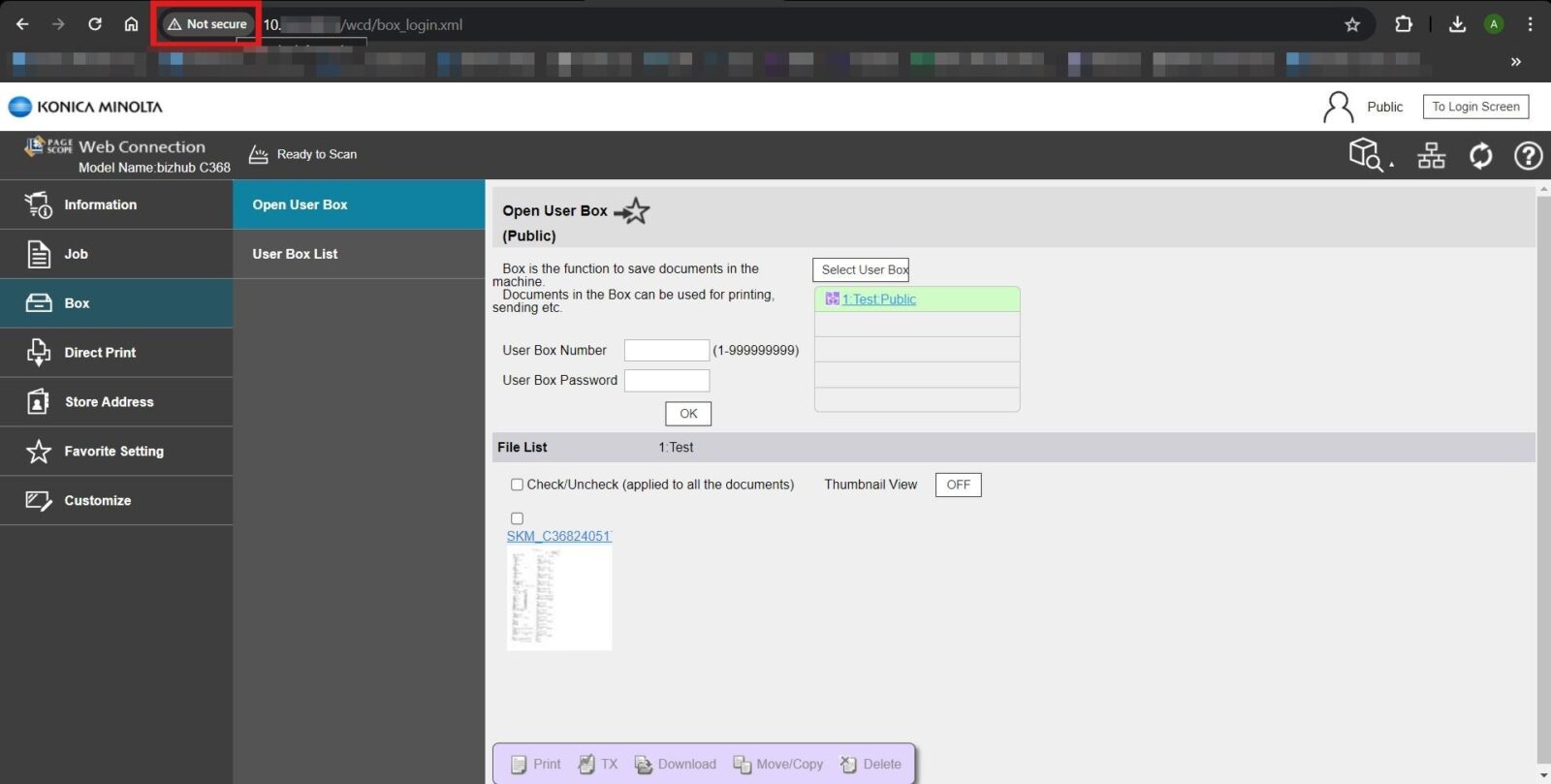Click the browser downloads icon

click(x=1457, y=24)
